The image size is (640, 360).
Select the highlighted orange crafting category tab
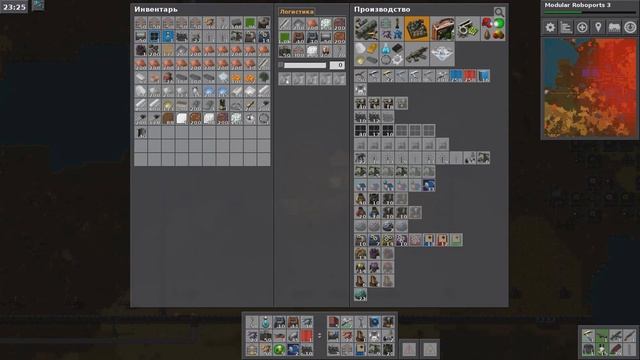(417, 29)
